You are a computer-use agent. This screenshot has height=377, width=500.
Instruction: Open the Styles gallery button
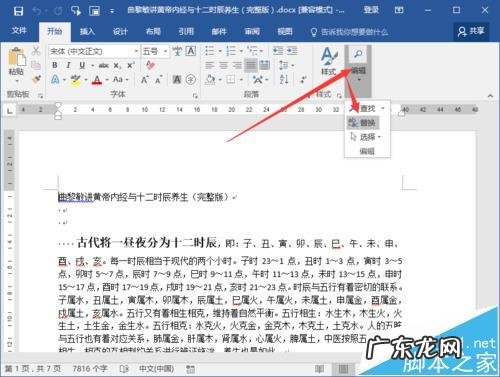coord(328,61)
